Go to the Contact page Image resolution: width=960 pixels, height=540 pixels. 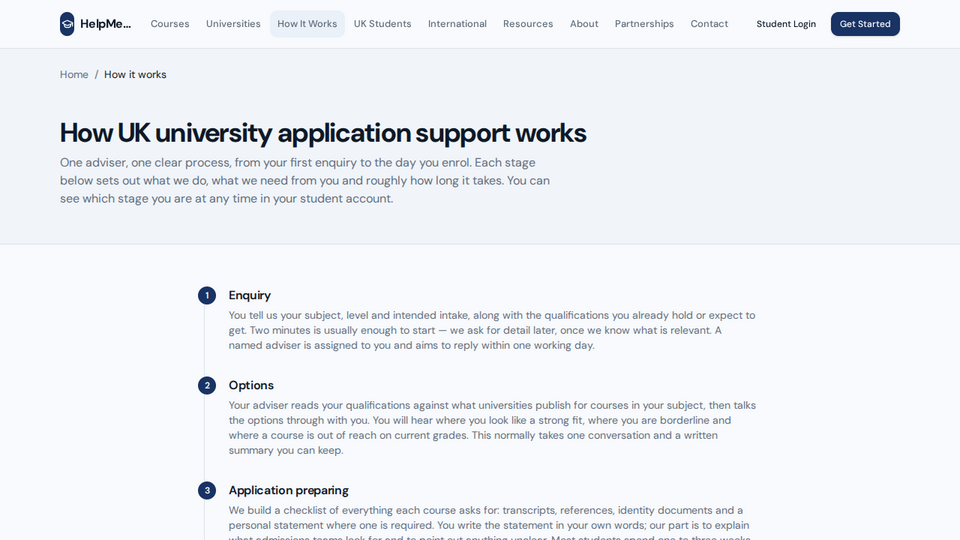click(x=709, y=24)
